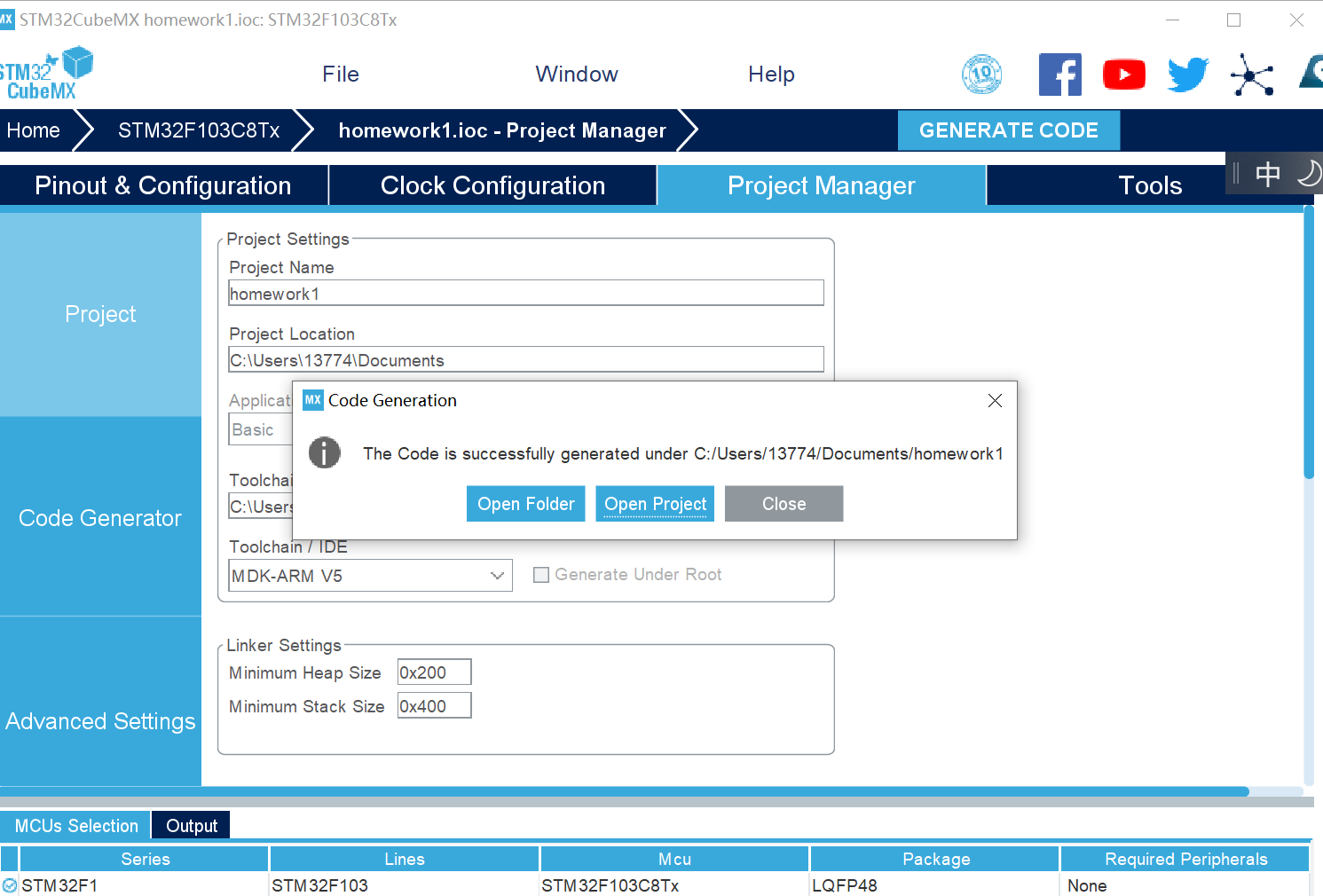Viewport: 1323px width, 896px height.
Task: Open the YouTube channel icon
Action: click(1124, 75)
